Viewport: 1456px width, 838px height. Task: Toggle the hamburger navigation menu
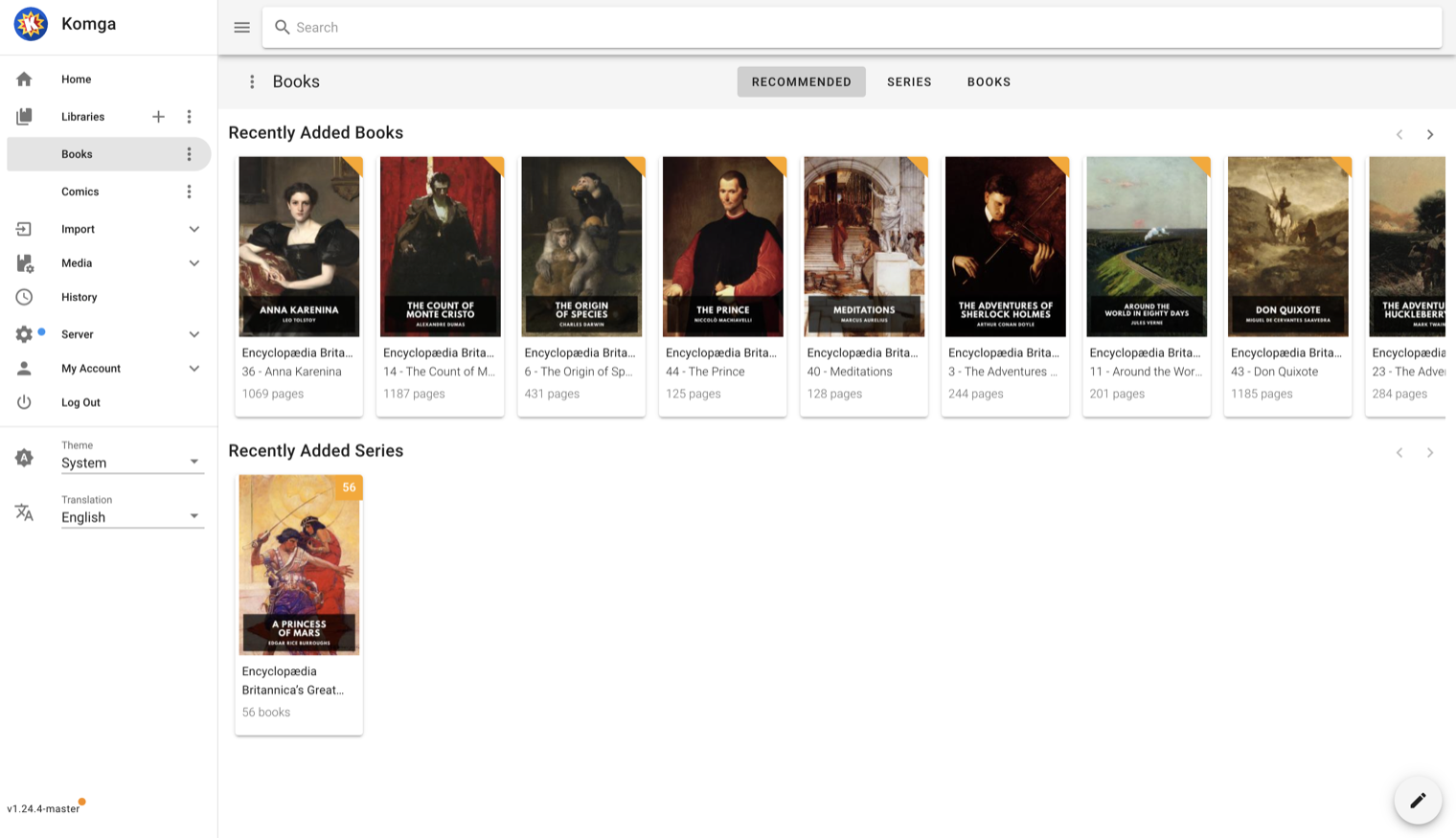tap(242, 28)
